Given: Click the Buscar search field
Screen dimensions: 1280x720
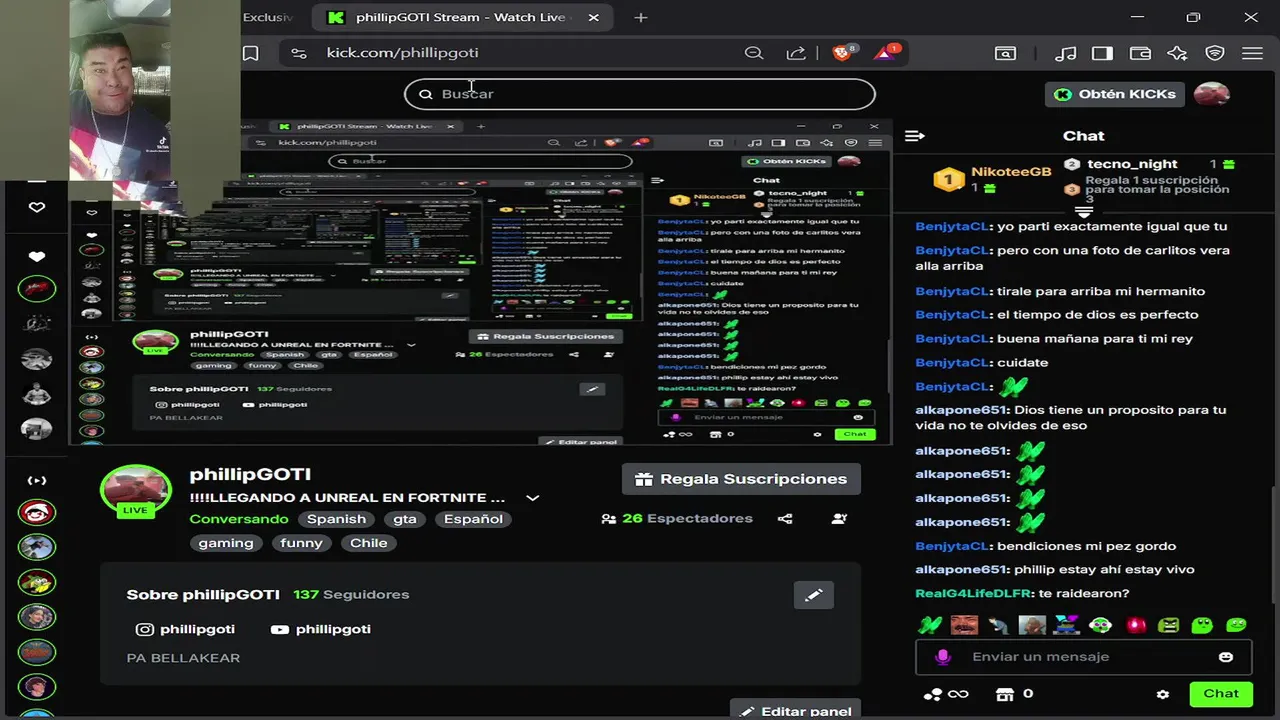Looking at the screenshot, I should click(640, 94).
